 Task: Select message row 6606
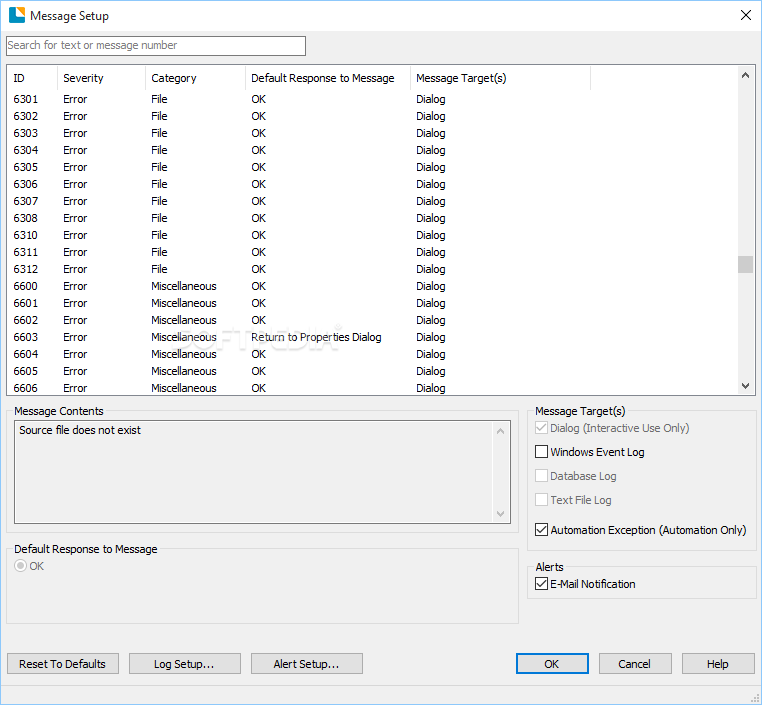click(372, 388)
